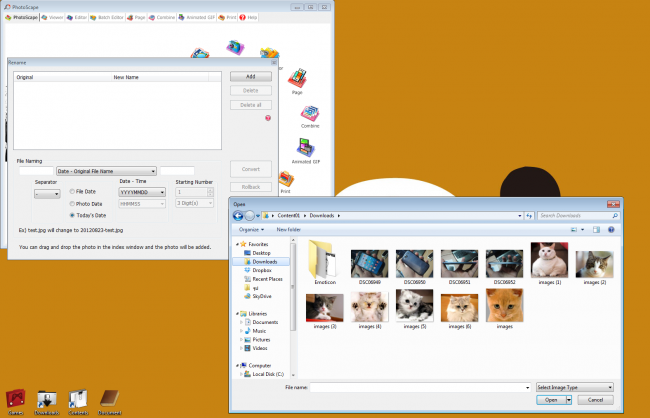
Task: Click Content01 in the address bar
Action: click(289, 216)
